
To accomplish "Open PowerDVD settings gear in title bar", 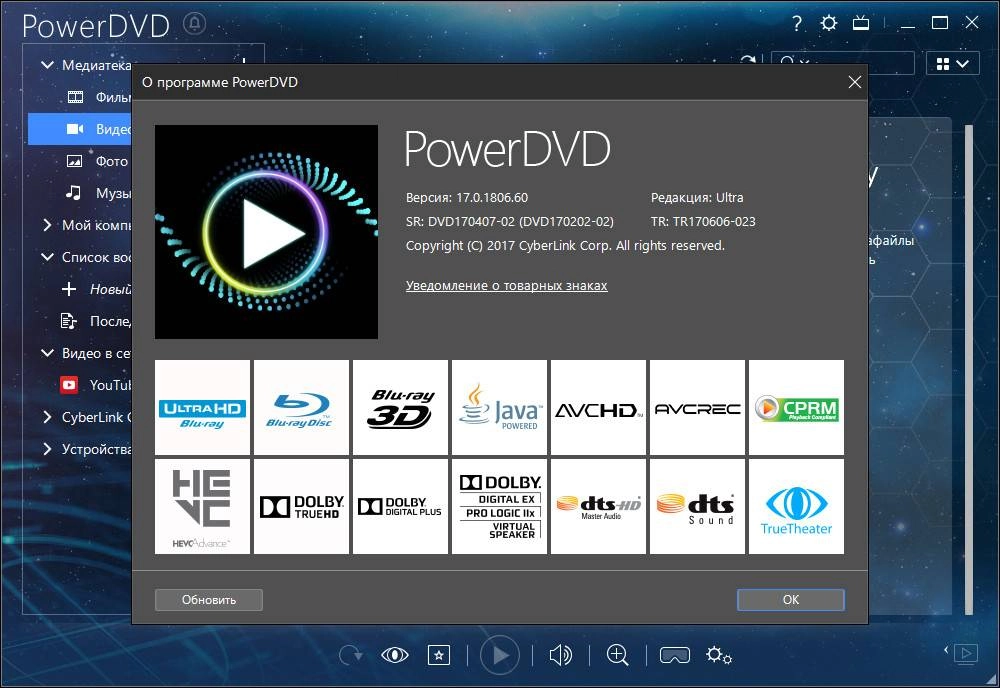I will tap(828, 24).
